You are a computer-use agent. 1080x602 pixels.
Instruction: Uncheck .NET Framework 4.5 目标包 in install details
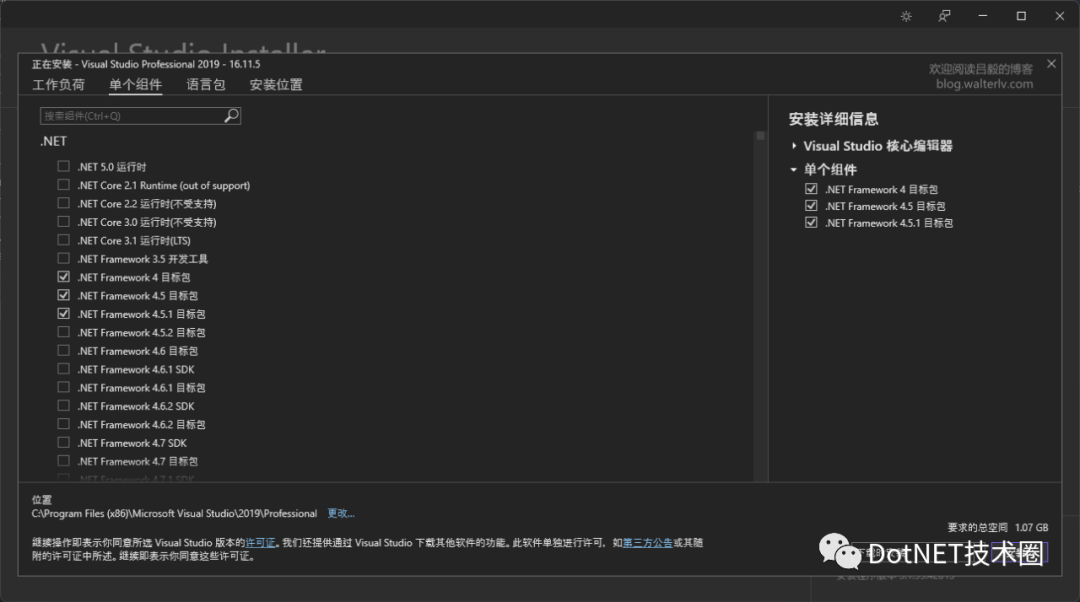[x=811, y=206]
